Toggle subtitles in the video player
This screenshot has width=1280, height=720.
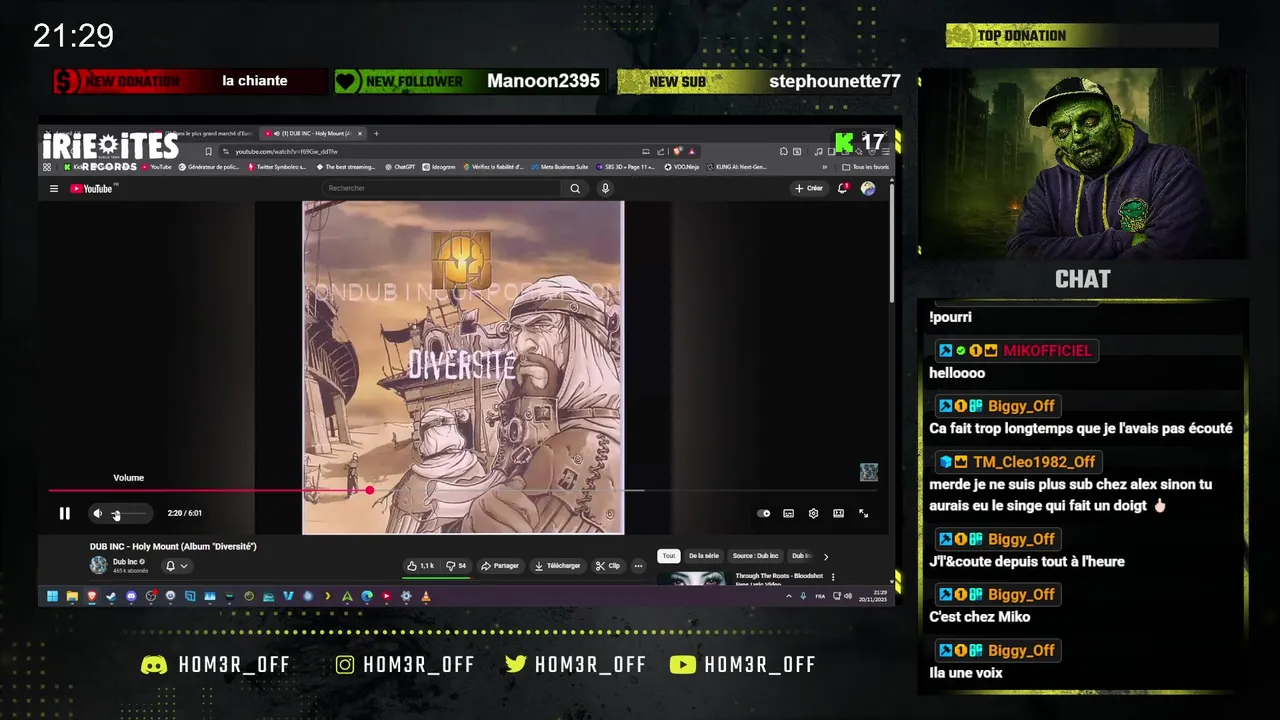(788, 513)
